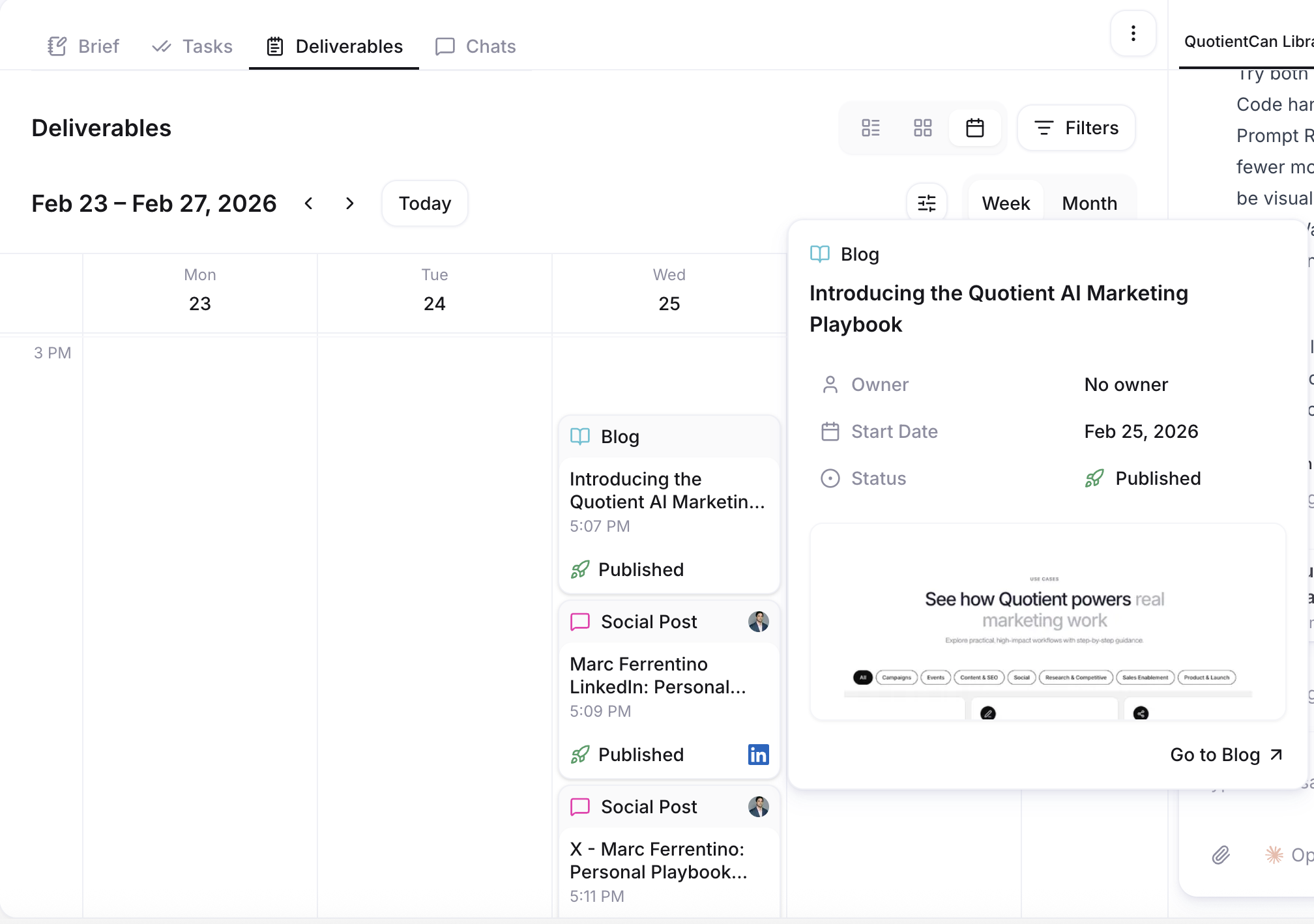Follow the Go to Blog link
This screenshot has height=924, width=1314.
(x=1226, y=755)
